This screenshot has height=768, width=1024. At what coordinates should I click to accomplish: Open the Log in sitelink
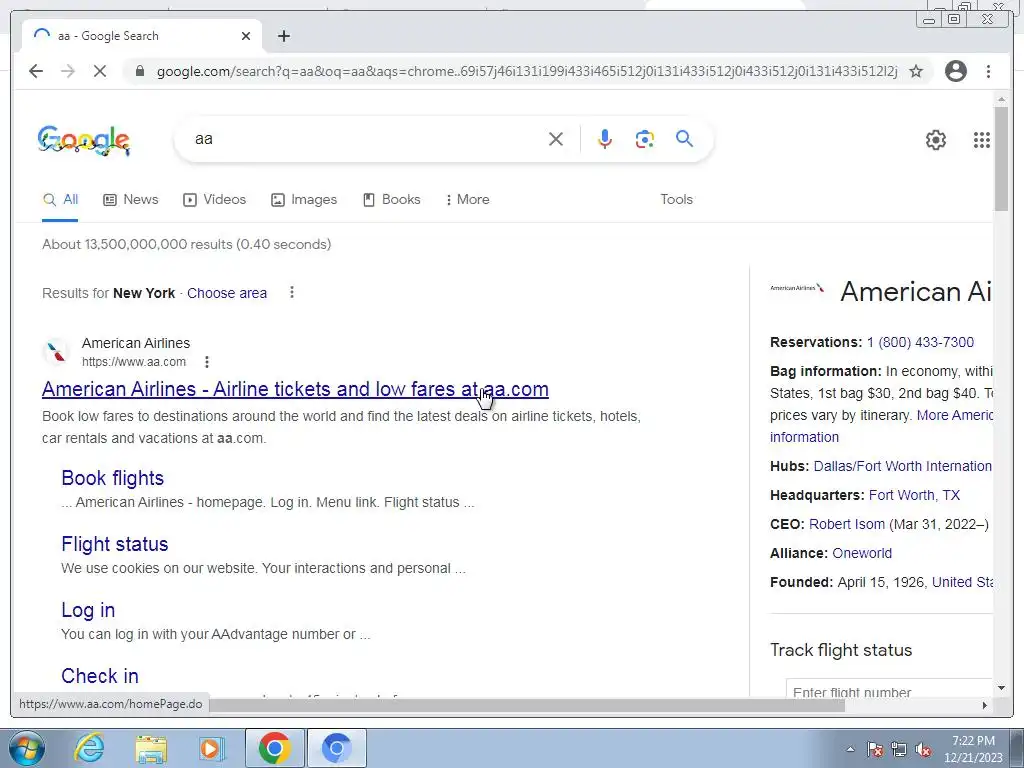tap(88, 610)
